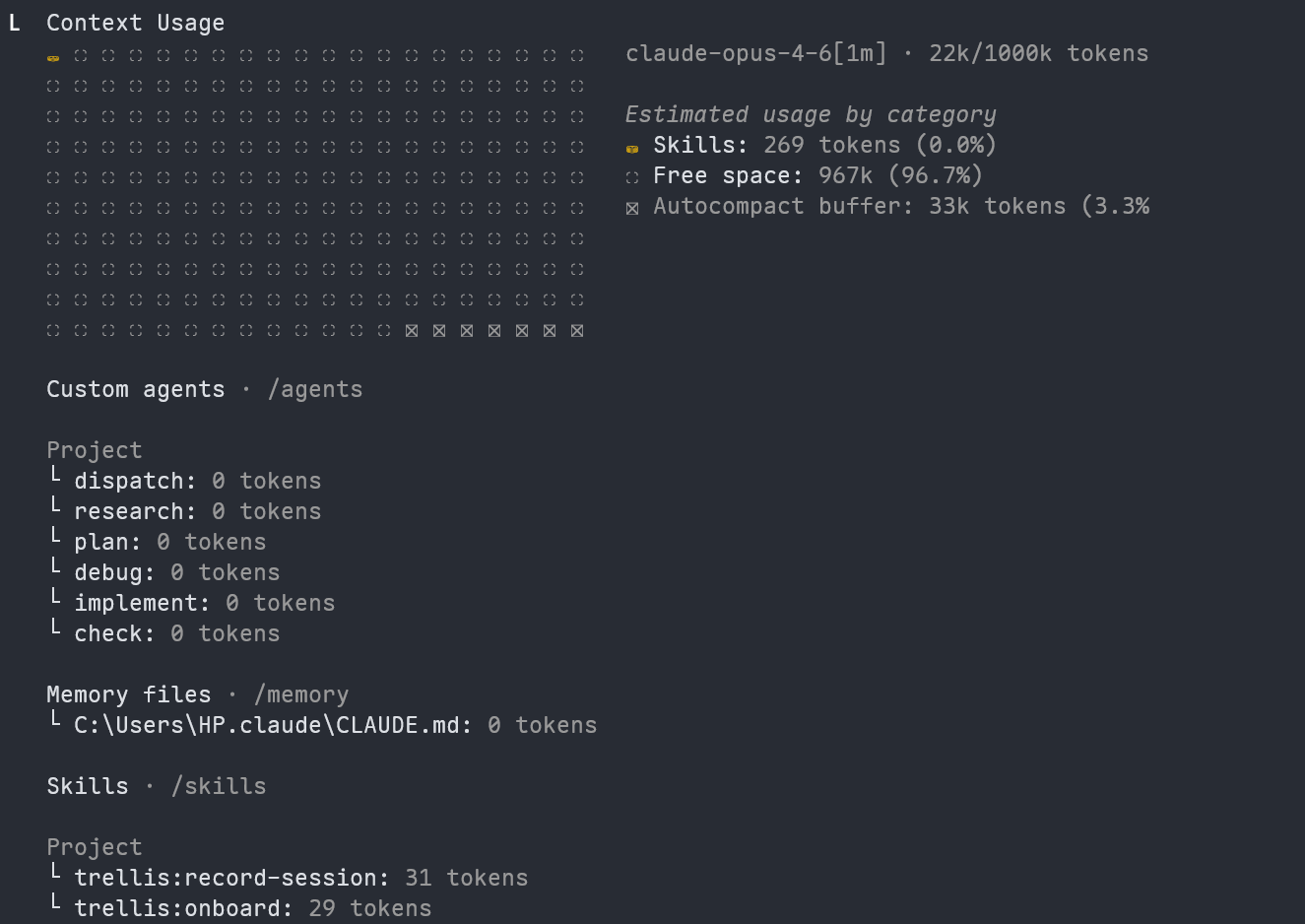This screenshot has width=1305, height=924.
Task: Click the yellow Skills legend icon
Action: coord(632,149)
